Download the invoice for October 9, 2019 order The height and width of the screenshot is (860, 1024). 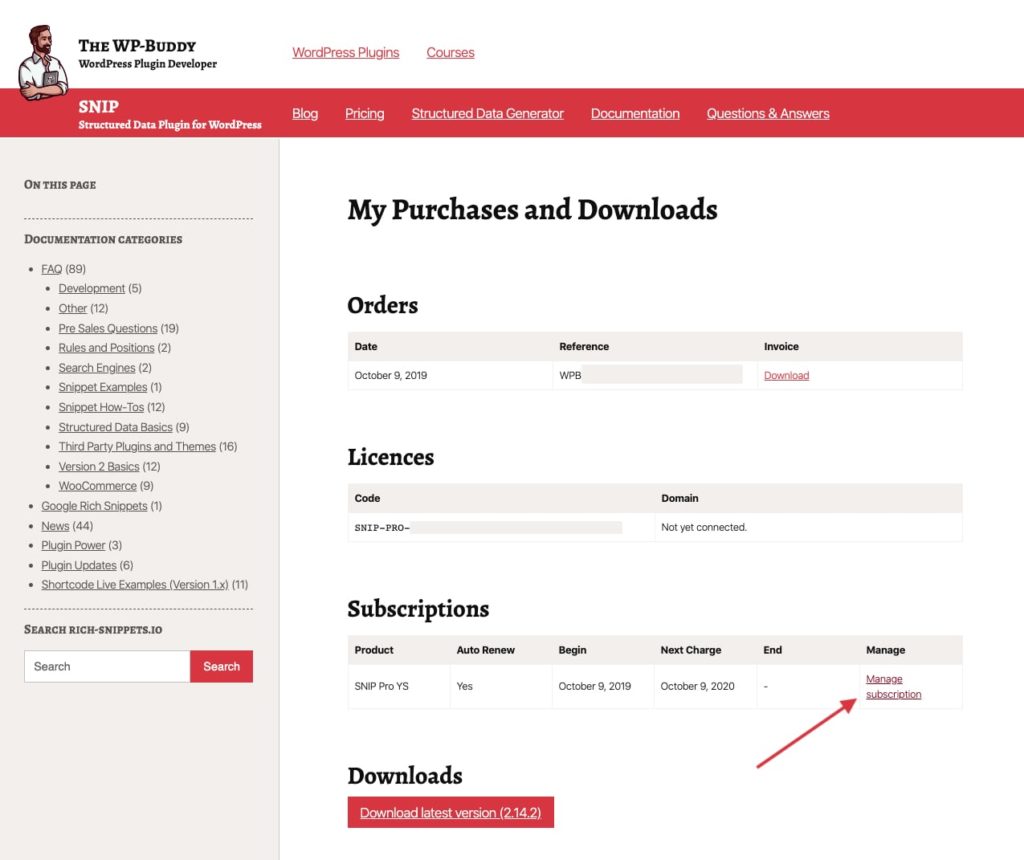786,375
